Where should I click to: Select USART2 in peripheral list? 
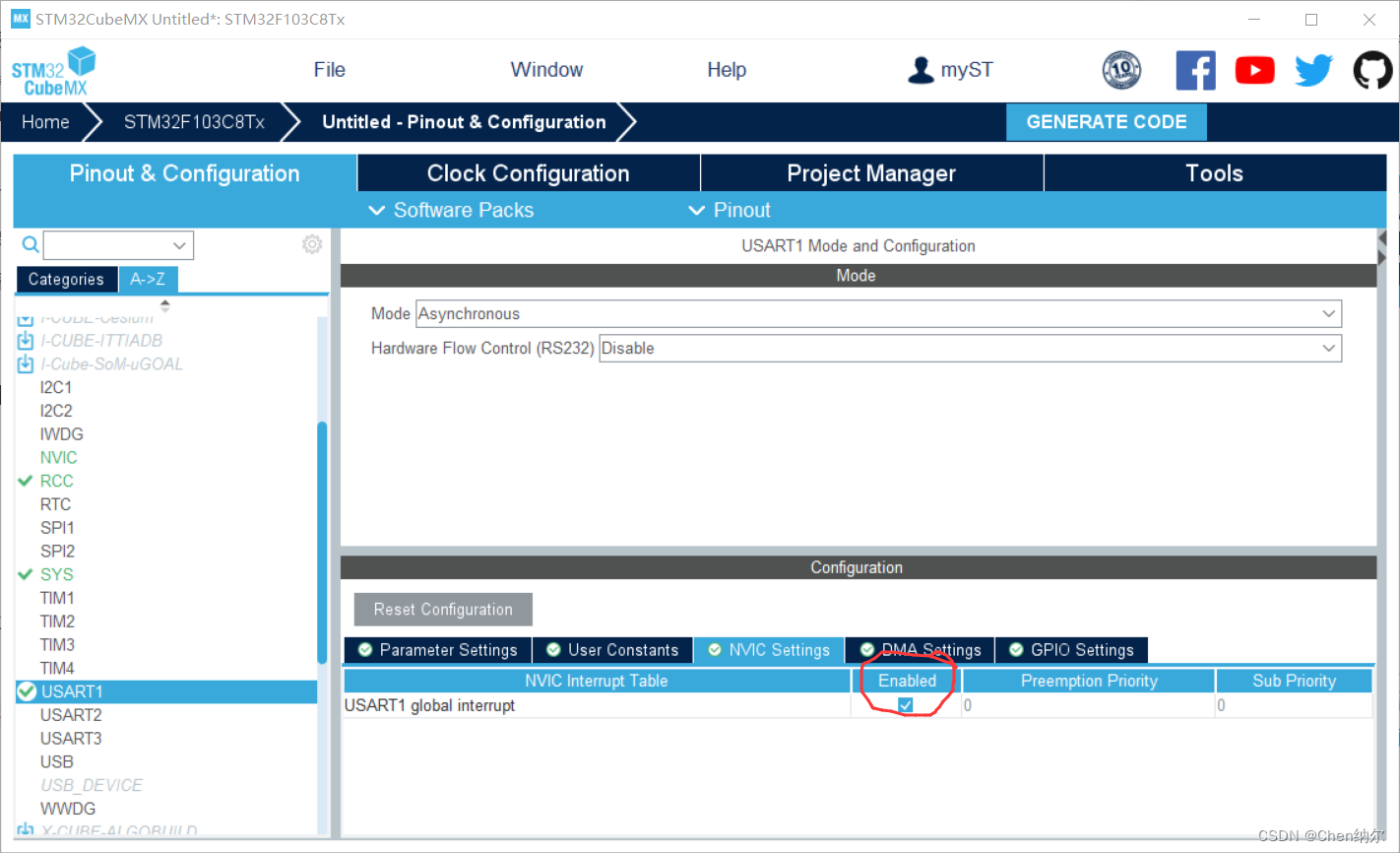(x=71, y=715)
